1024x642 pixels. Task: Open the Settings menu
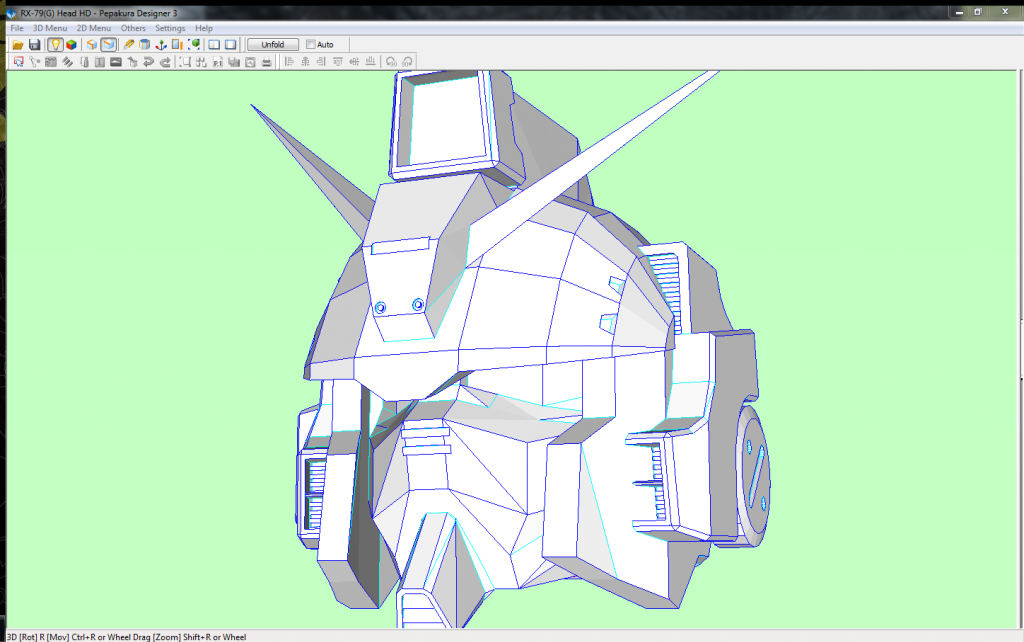pos(170,28)
